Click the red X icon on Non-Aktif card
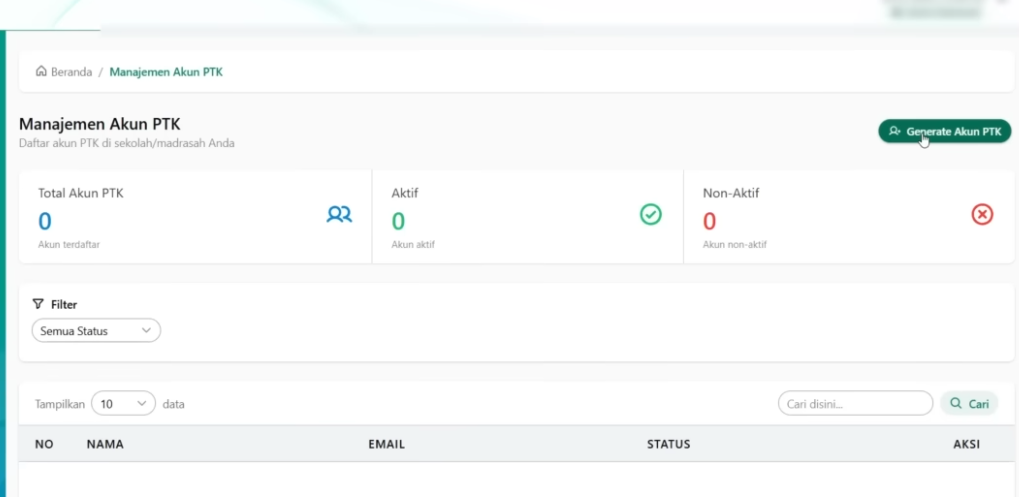This screenshot has height=497, width=1019. click(x=982, y=214)
